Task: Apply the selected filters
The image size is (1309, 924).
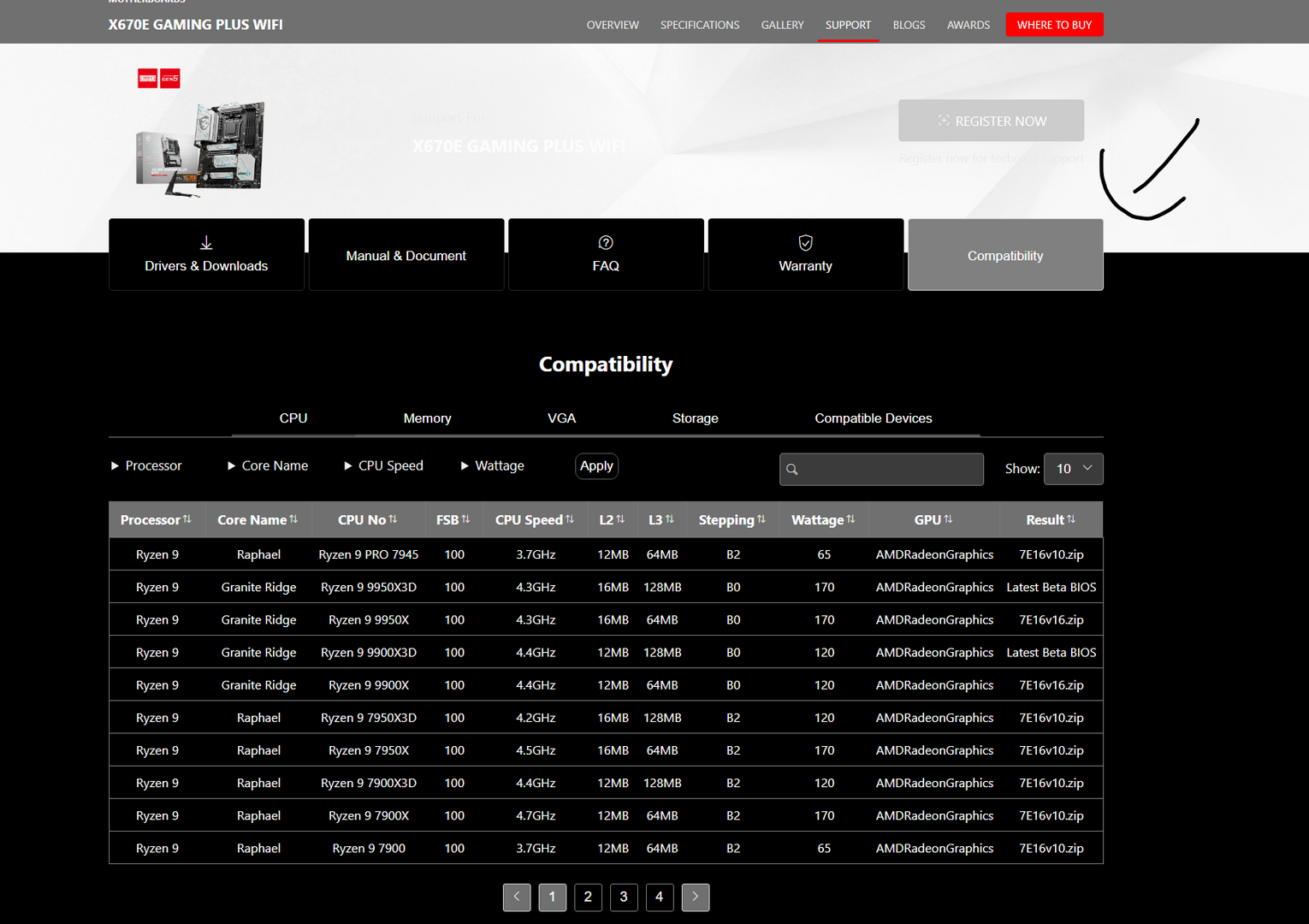Action: (596, 466)
